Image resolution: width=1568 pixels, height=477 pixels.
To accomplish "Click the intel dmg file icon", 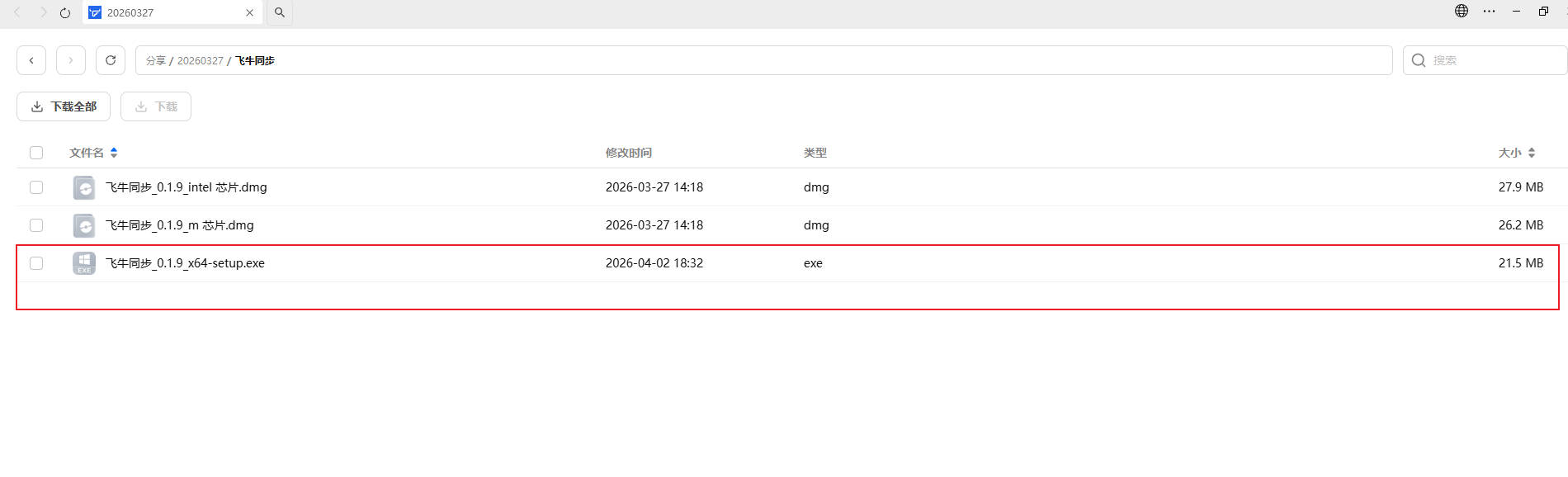I will pyautogui.click(x=84, y=187).
